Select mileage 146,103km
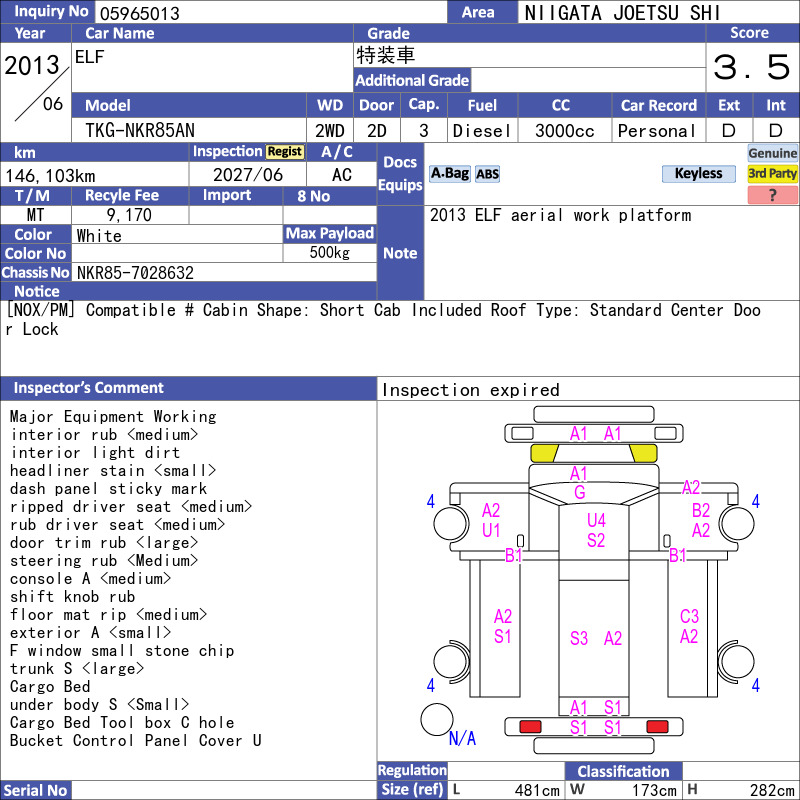The height and width of the screenshot is (800, 800). 50,176
